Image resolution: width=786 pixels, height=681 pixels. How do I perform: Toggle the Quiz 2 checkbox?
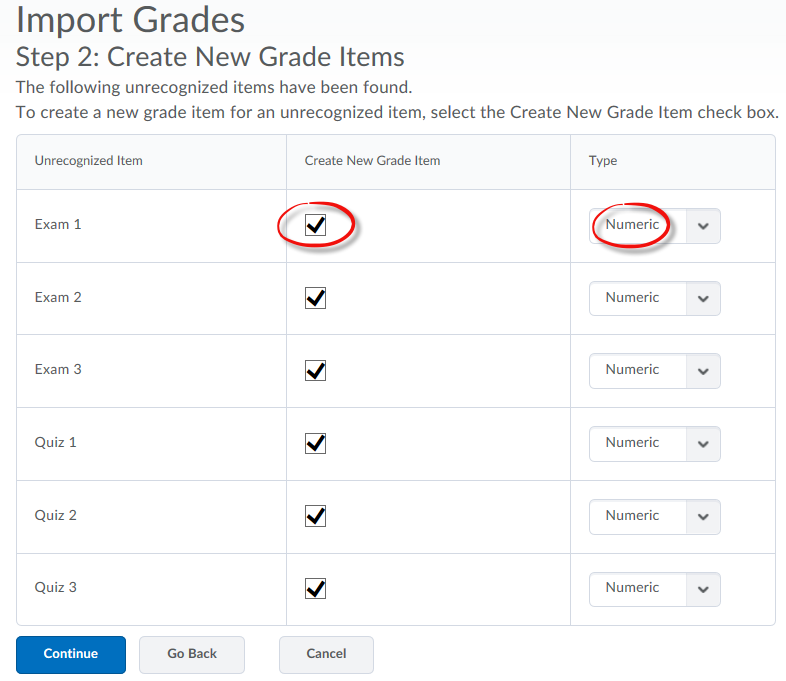315,516
